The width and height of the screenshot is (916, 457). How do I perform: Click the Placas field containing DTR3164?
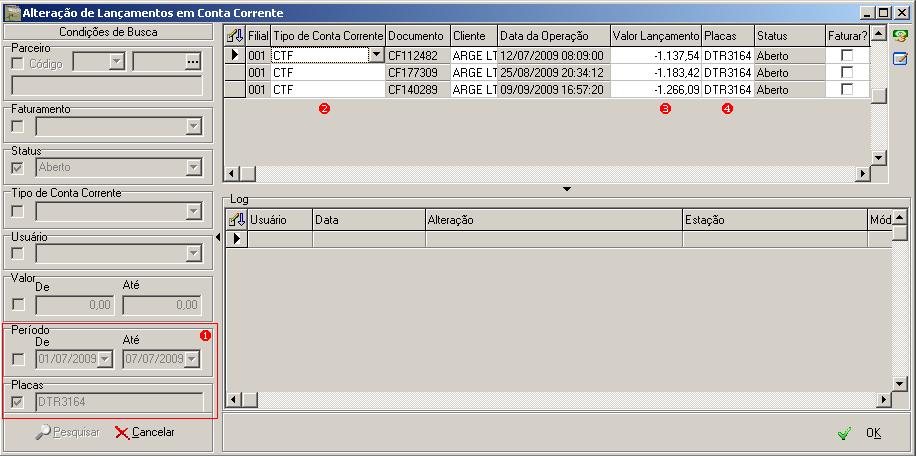119,402
